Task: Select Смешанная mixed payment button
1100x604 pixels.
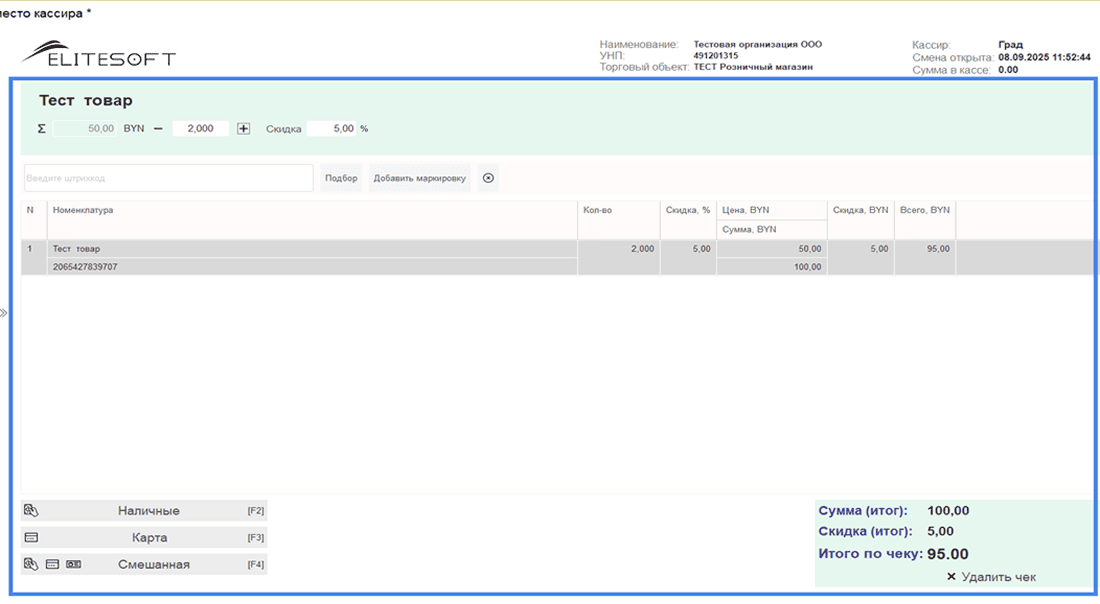Action: (153, 565)
